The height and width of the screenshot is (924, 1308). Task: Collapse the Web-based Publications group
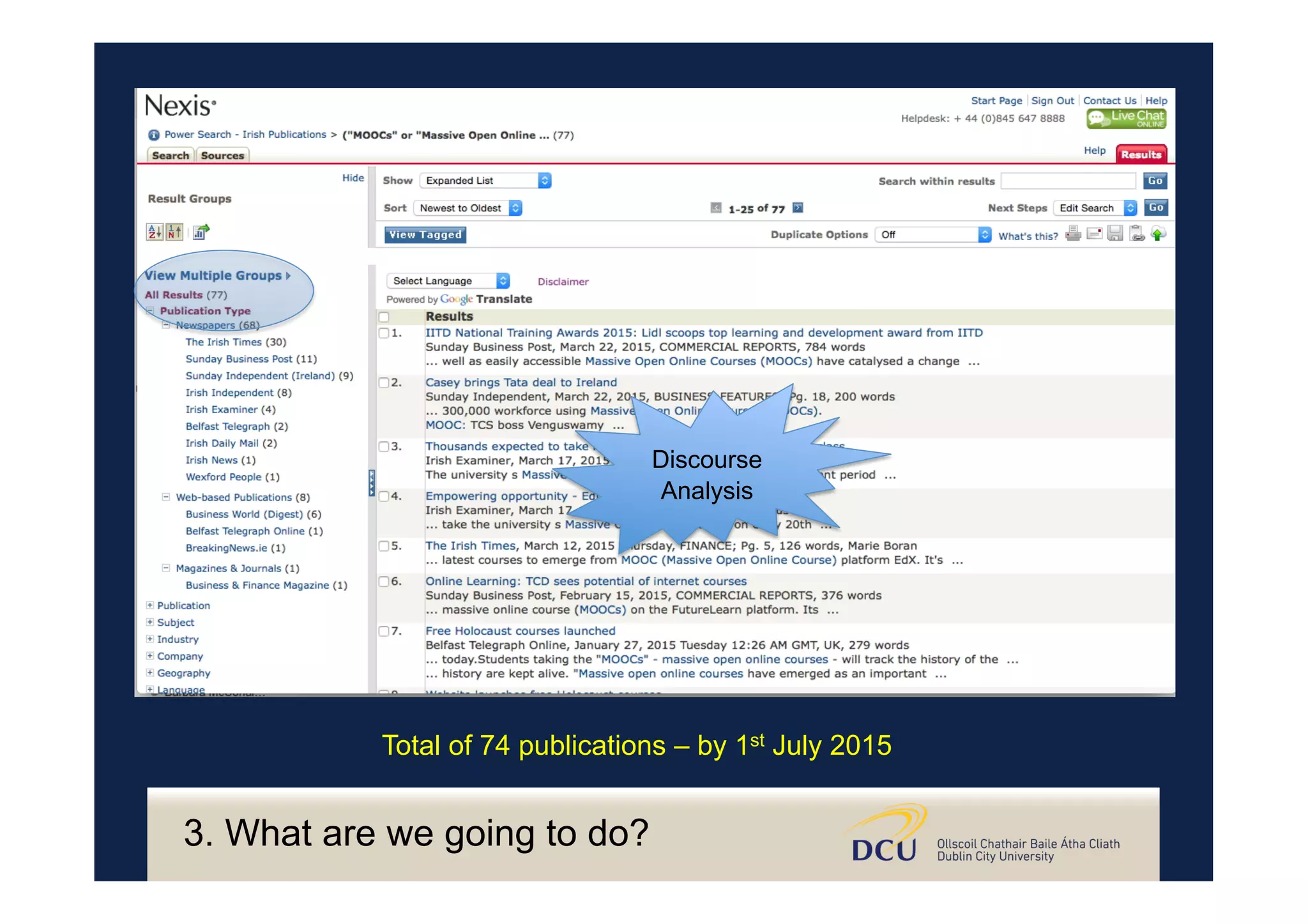tap(166, 497)
